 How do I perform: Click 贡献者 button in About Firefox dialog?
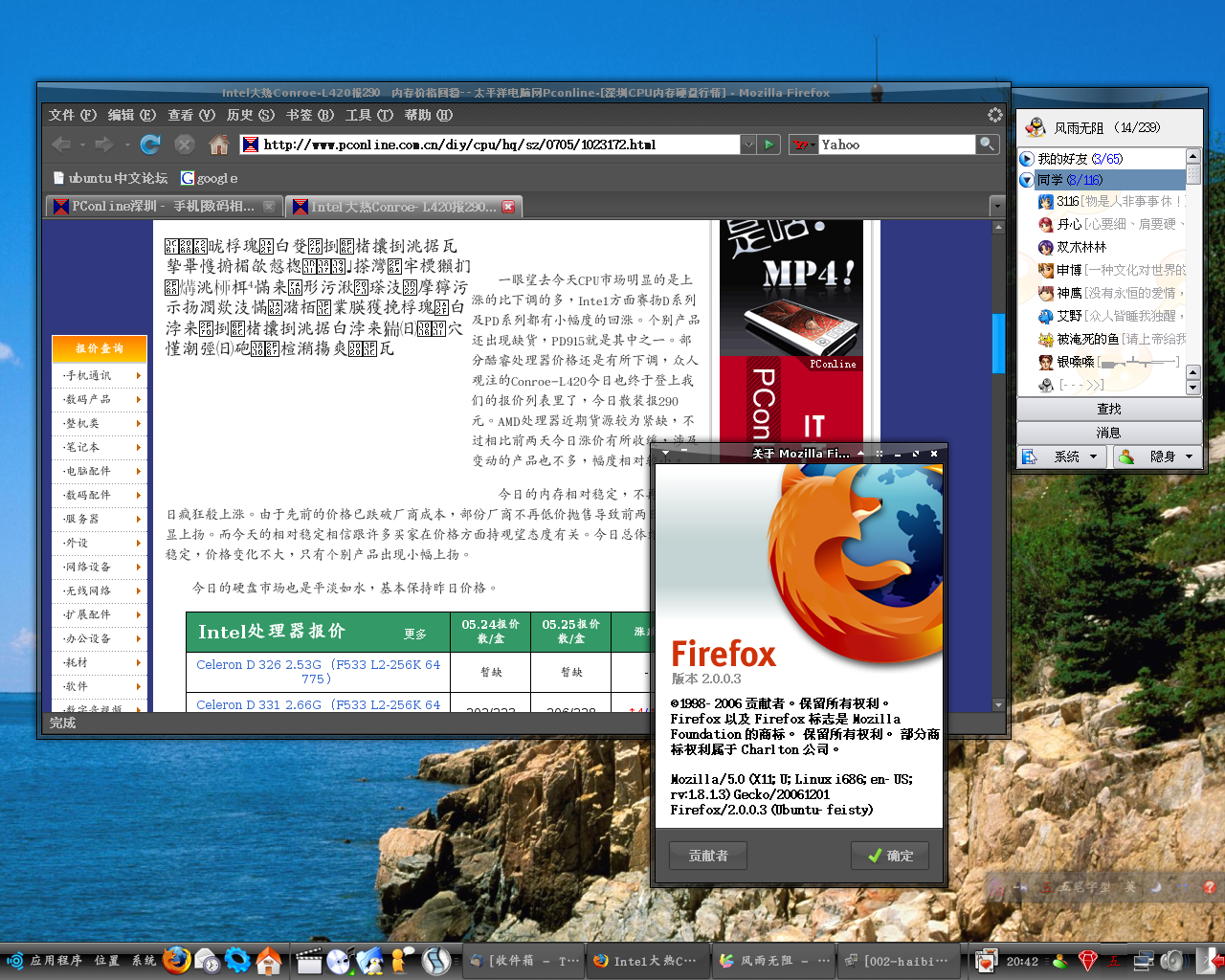pyautogui.click(x=708, y=856)
